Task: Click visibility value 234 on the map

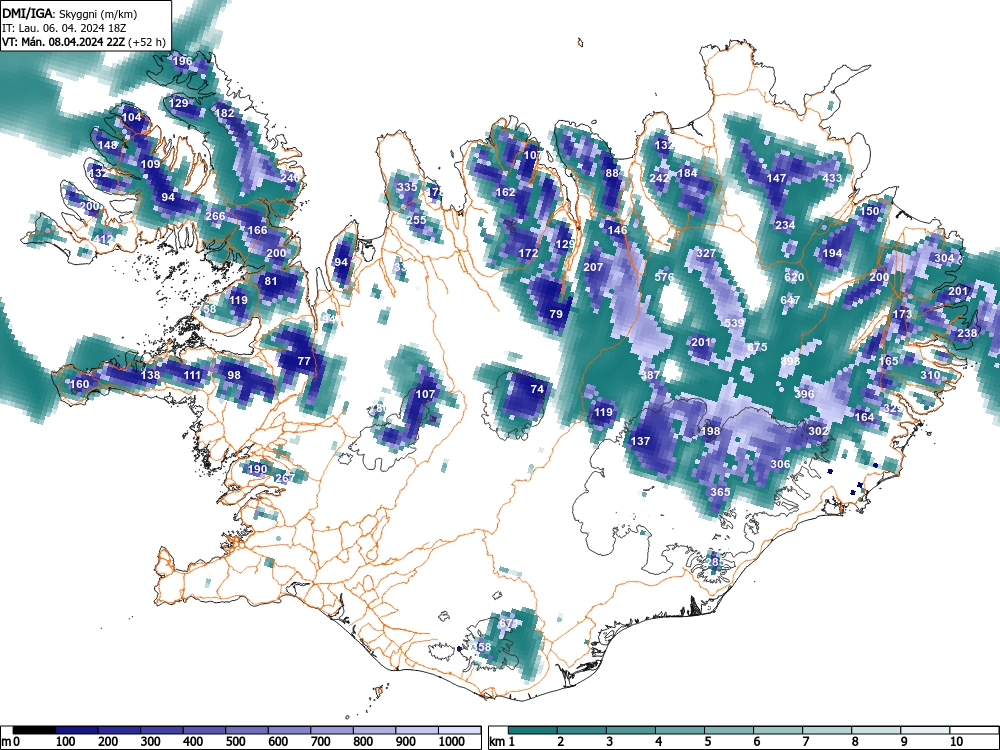Action: click(x=785, y=224)
